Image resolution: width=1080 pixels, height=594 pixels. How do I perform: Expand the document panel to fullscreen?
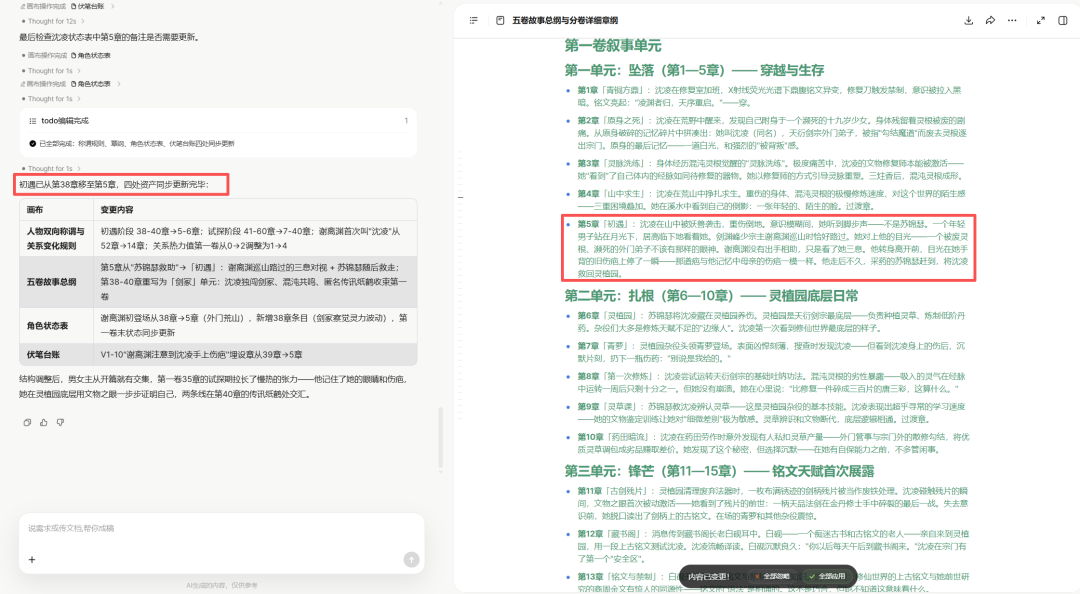(x=1041, y=21)
